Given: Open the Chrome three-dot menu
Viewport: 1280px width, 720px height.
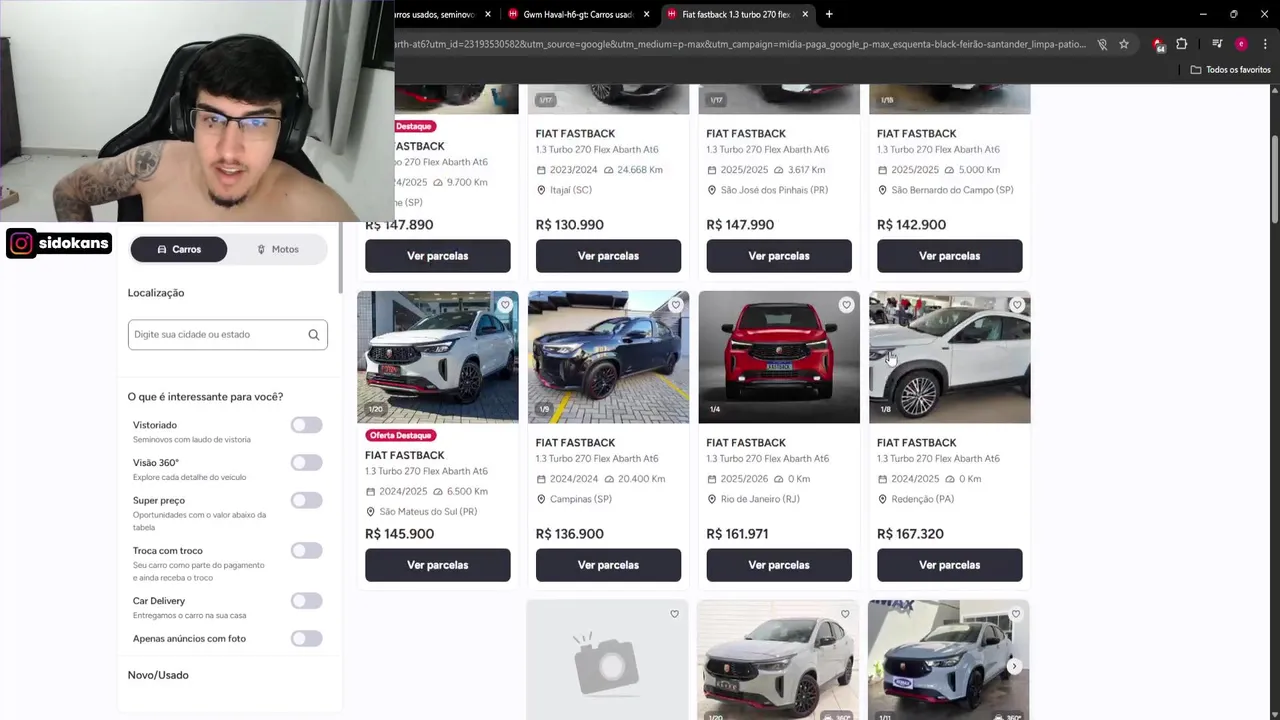Looking at the screenshot, I should 1265,44.
